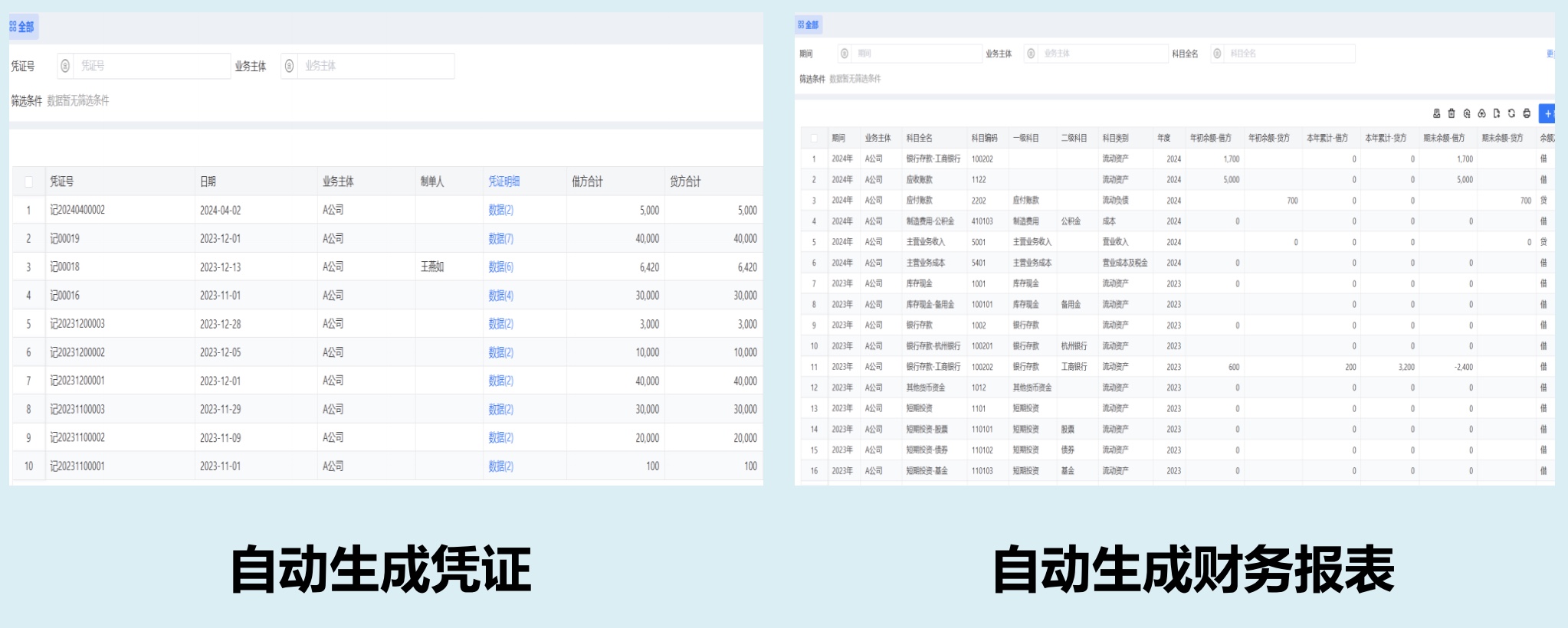Click the trash delete icon in report toolbar
This screenshot has height=628, width=1568.
click(1451, 113)
